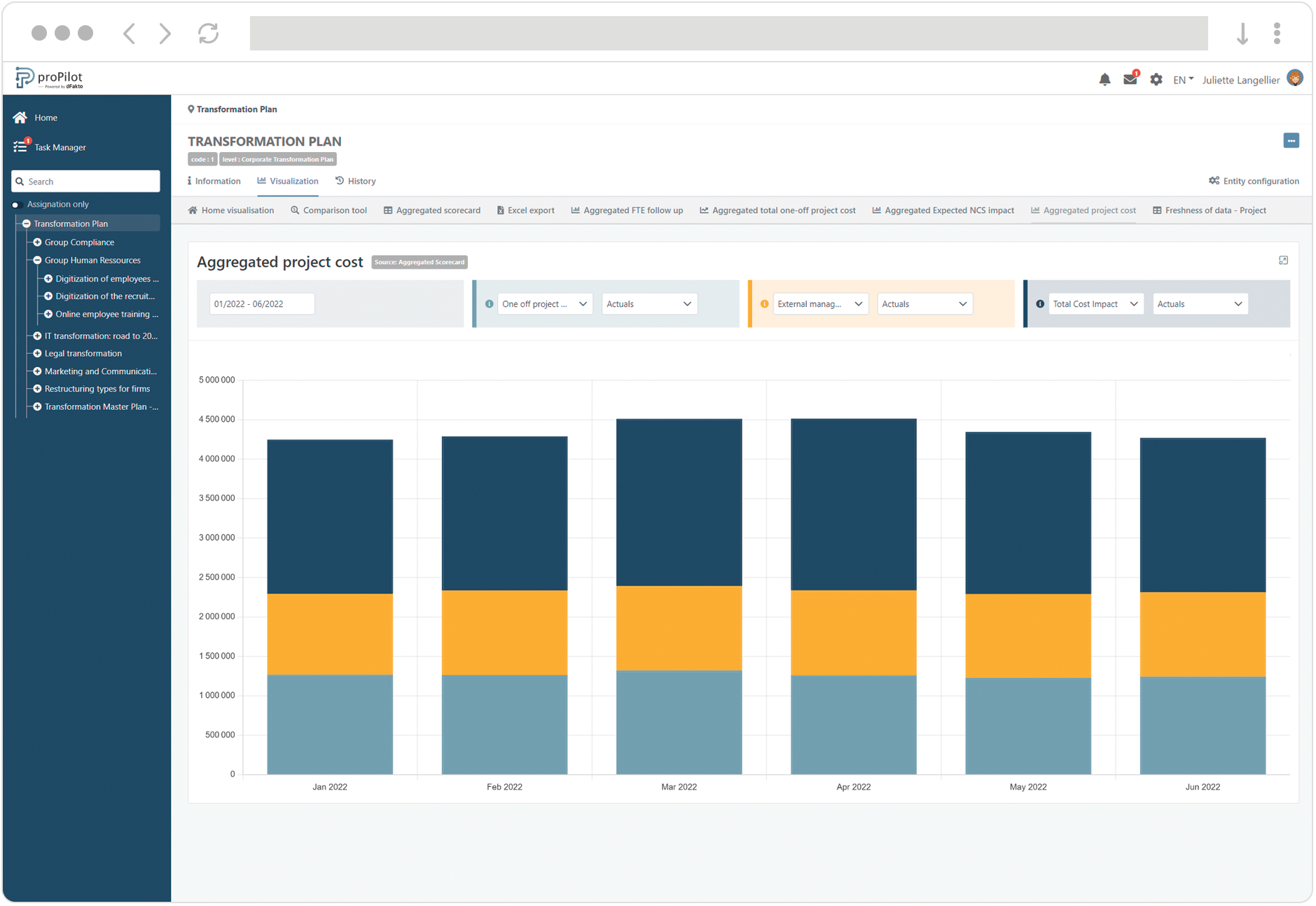Expand chart to fullscreen icon
The width and height of the screenshot is (1316, 906).
pyautogui.click(x=1283, y=261)
